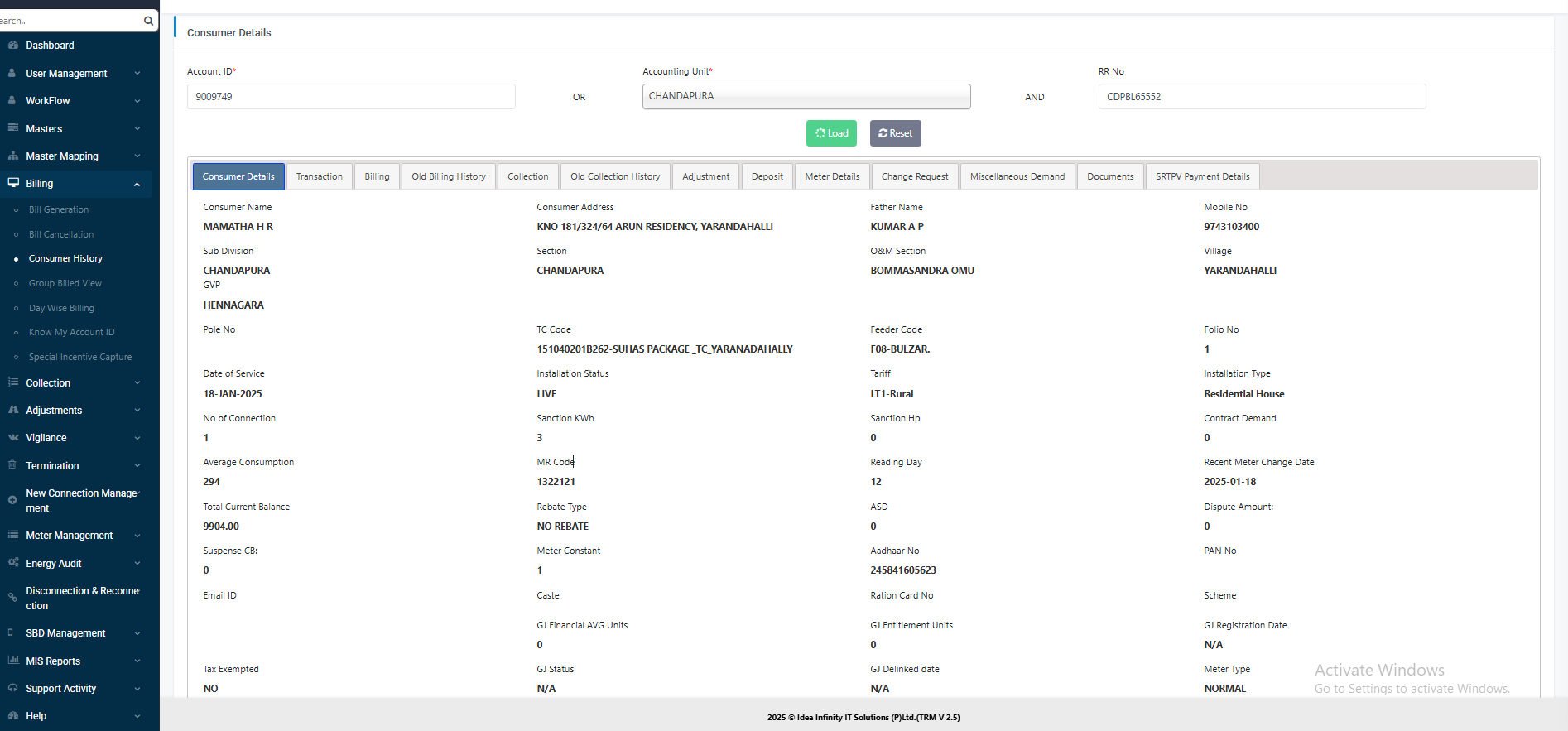Expand the Adjustments menu chevron
Image resolution: width=1568 pixels, height=731 pixels.
coord(137,411)
